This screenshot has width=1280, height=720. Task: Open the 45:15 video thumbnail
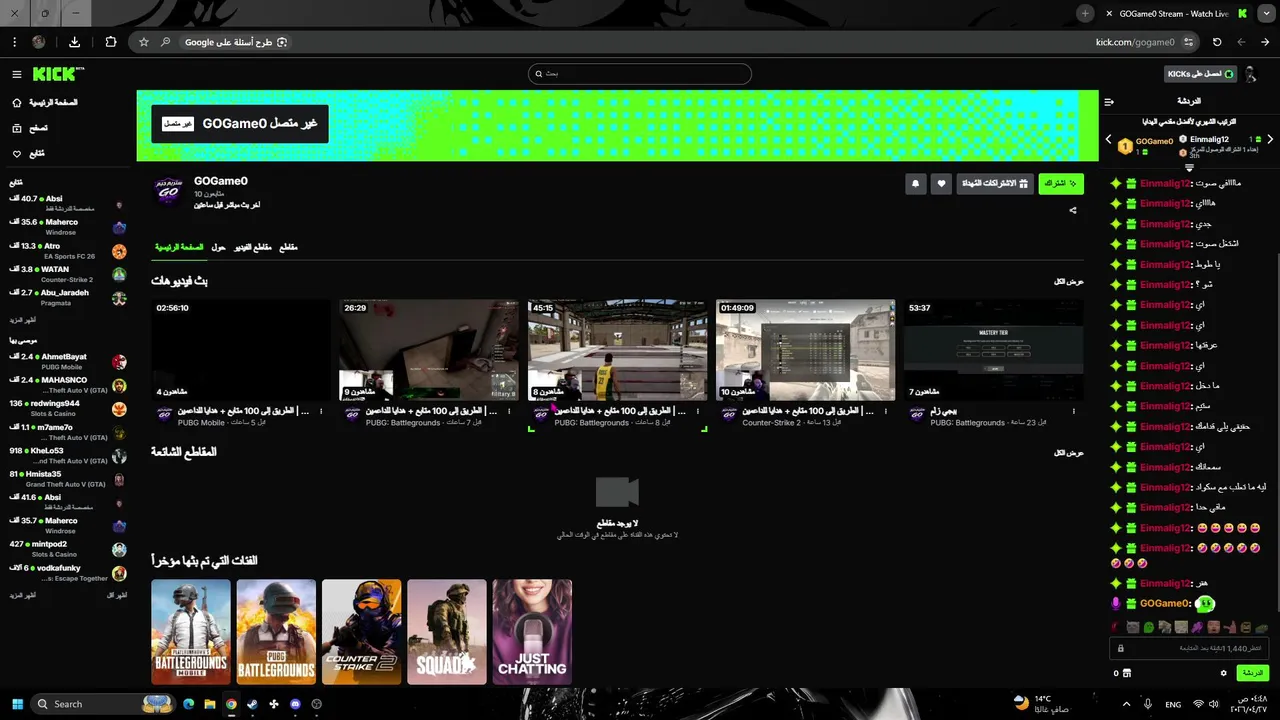[x=617, y=350]
